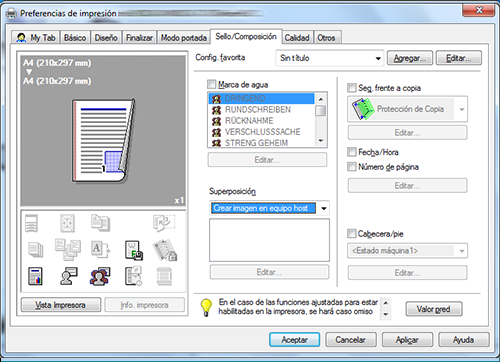Click the grayed page icon with four centering arrows
This screenshot has width=500, height=362.
pyautogui.click(x=67, y=223)
